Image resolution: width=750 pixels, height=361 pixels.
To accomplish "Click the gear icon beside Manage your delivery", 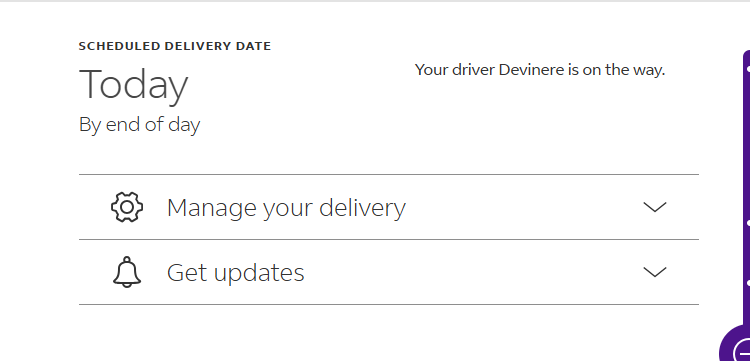I will tap(127, 207).
